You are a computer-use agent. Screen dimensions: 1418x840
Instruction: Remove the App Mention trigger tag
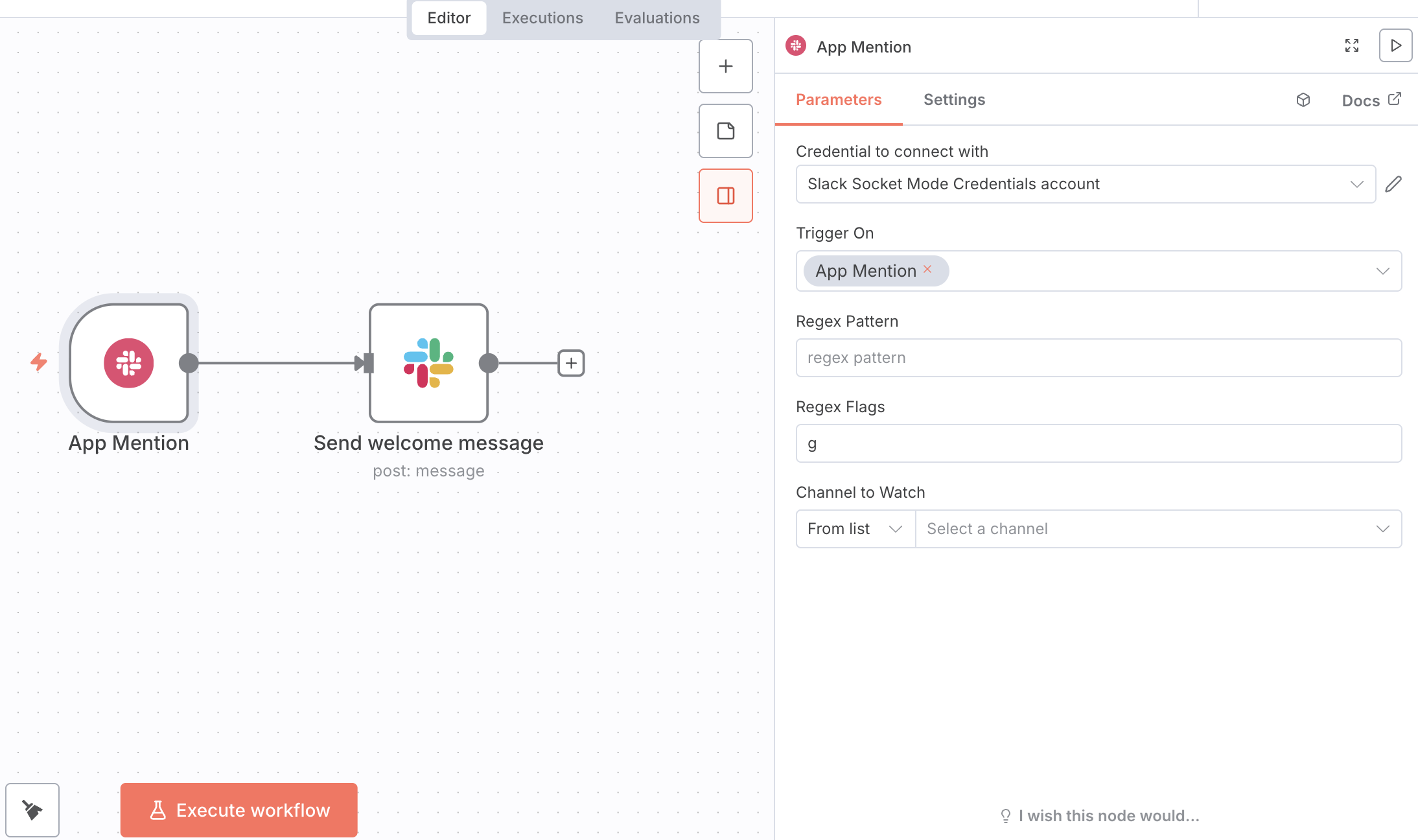point(927,269)
